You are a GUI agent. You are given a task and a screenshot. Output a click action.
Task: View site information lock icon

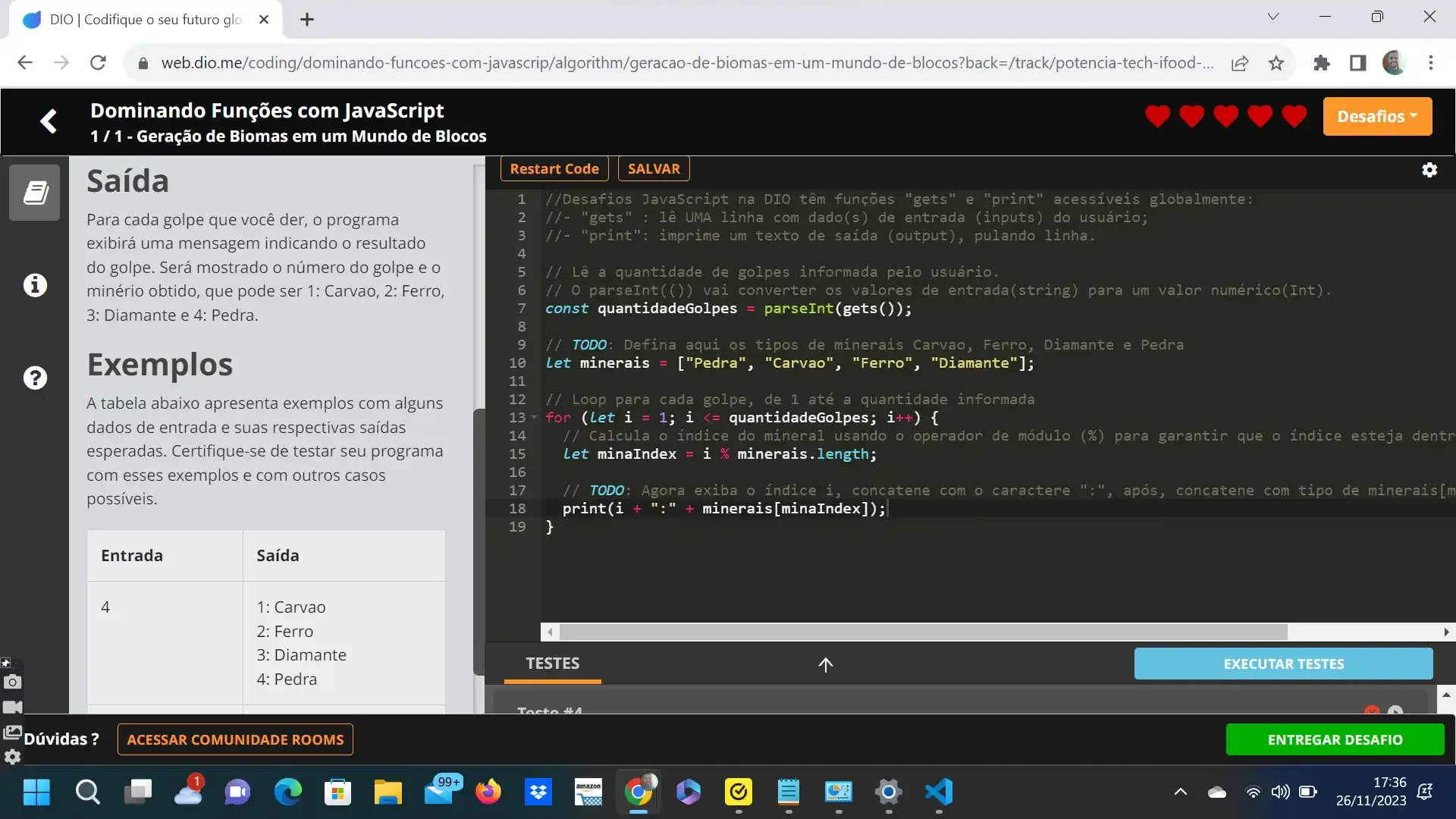pyautogui.click(x=143, y=64)
